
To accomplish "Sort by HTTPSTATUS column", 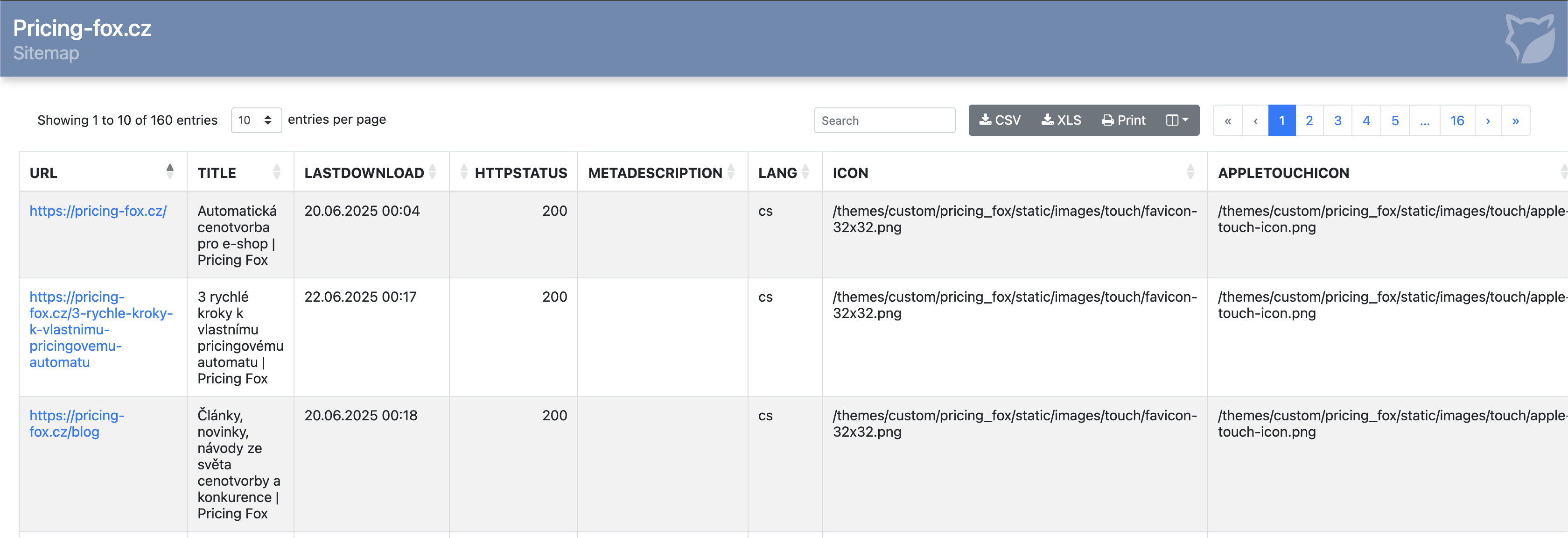I will coord(513,172).
